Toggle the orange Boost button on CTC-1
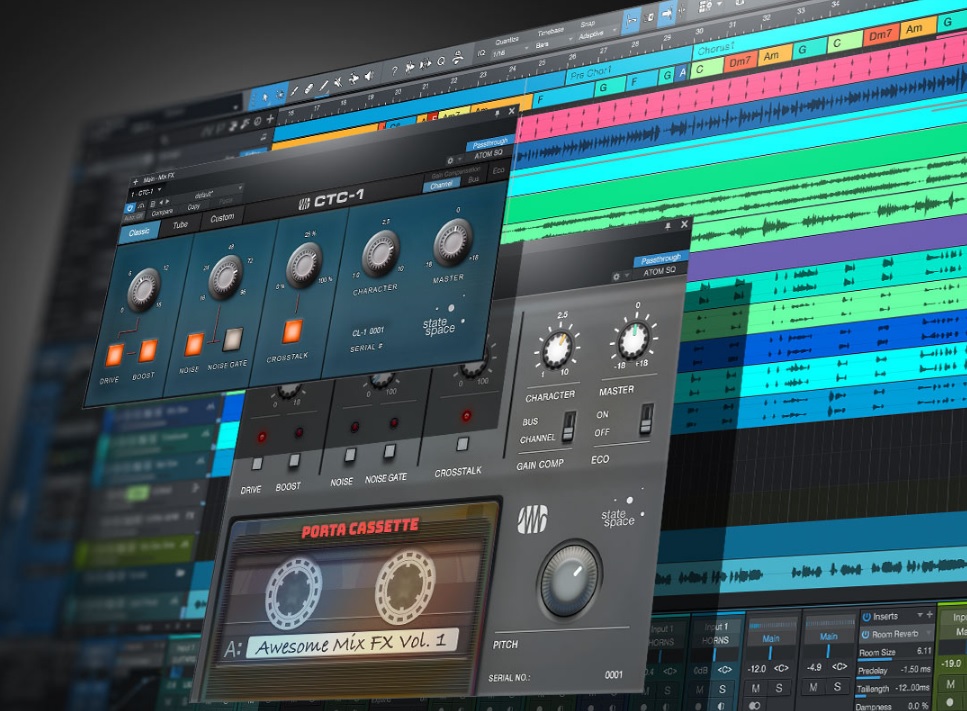 [x=147, y=351]
